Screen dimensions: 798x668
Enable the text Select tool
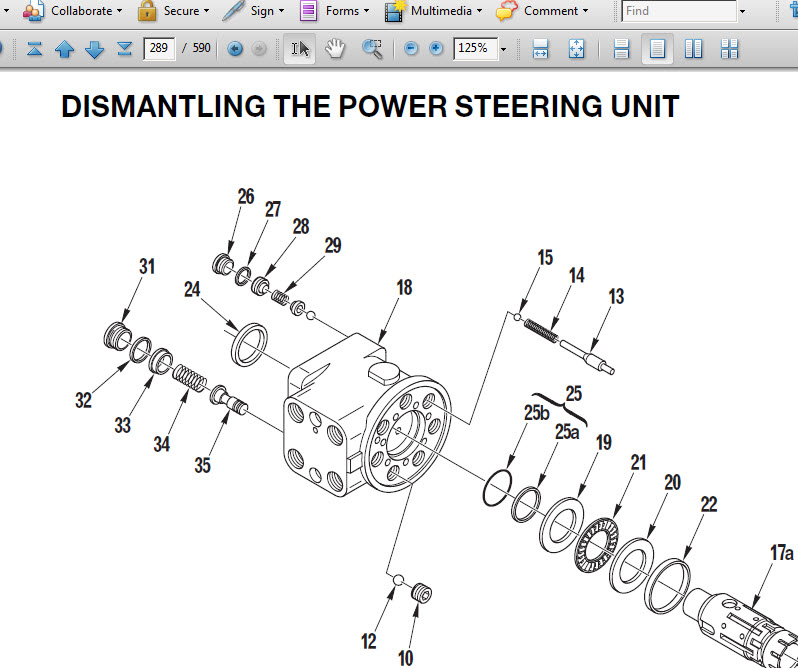(x=300, y=49)
